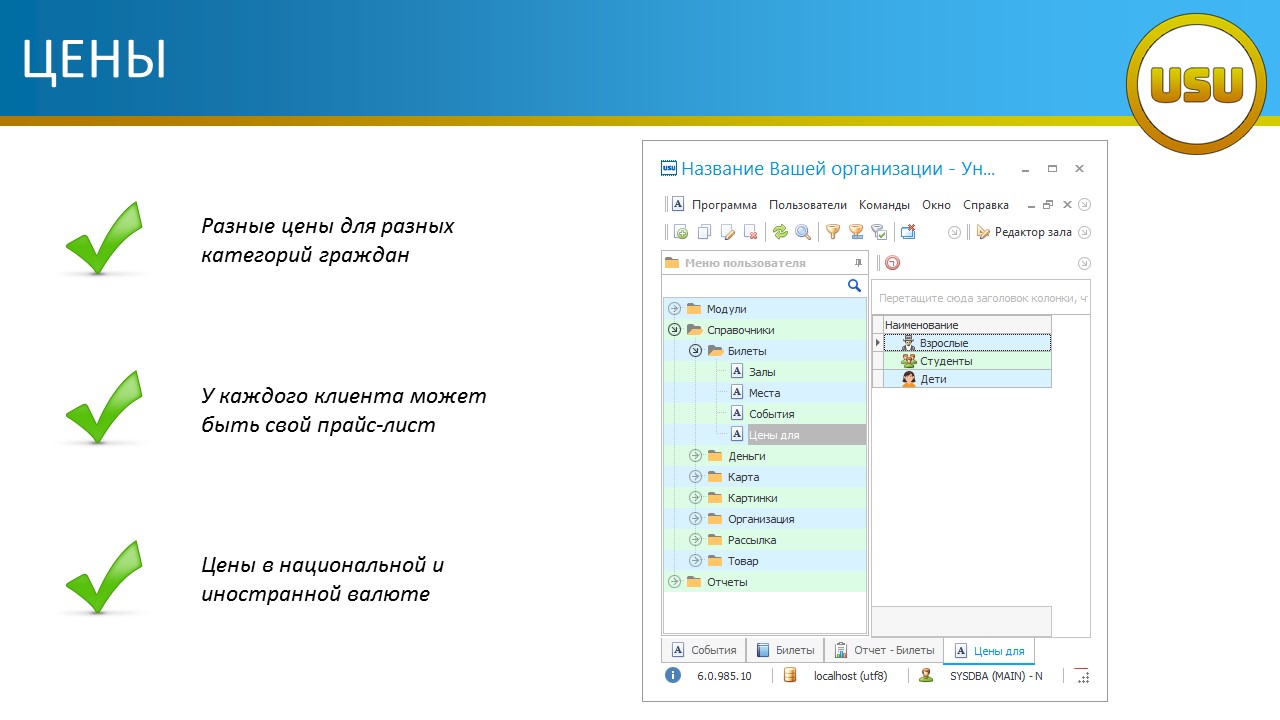The width and height of the screenshot is (1280, 720).
Task: Open the Команды menu
Action: pos(884,205)
